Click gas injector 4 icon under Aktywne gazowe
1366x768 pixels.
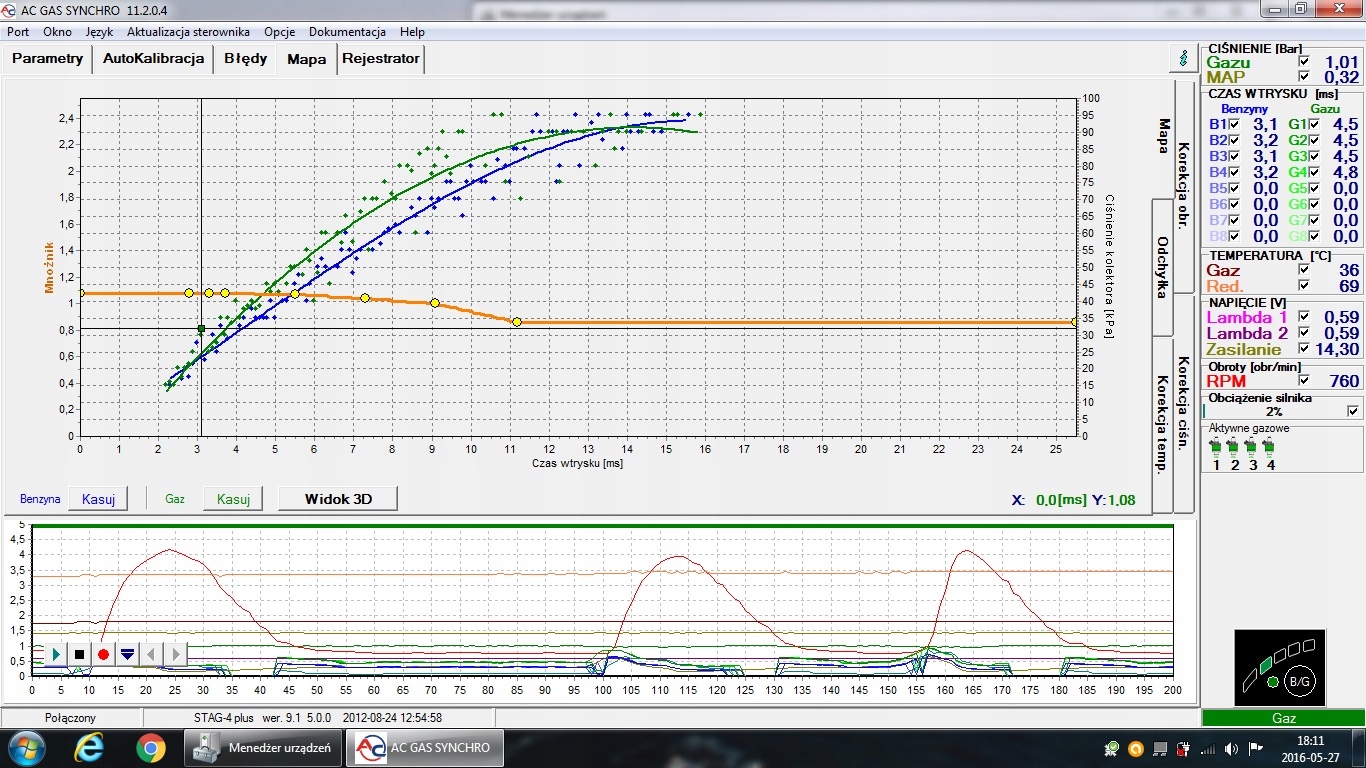click(x=1270, y=446)
